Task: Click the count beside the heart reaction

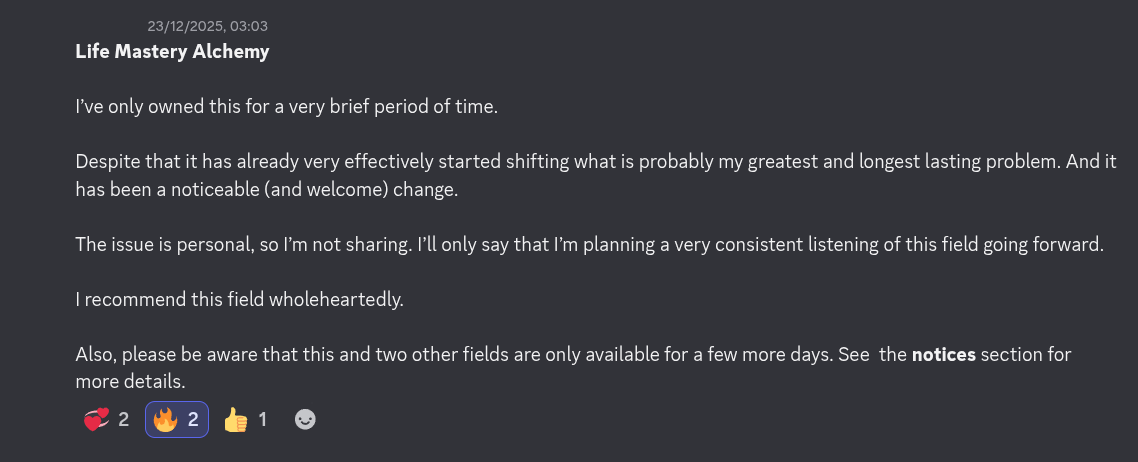Action: (x=123, y=420)
